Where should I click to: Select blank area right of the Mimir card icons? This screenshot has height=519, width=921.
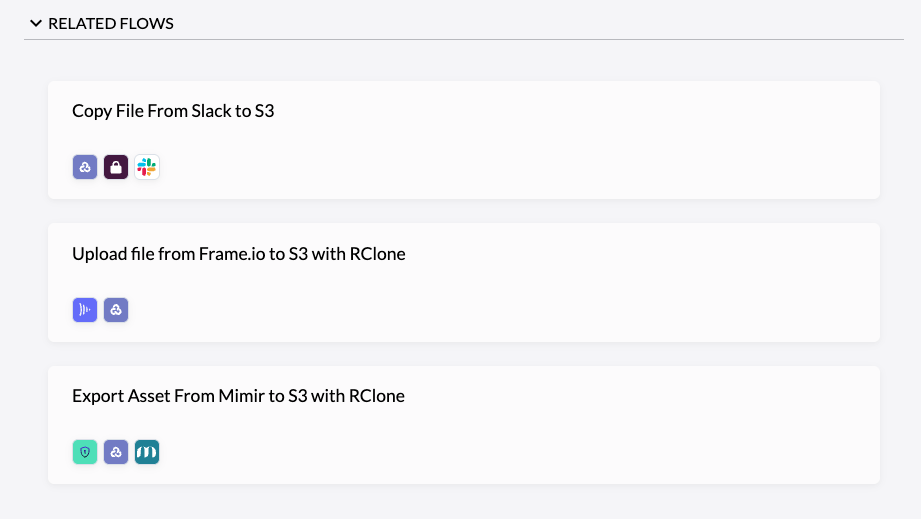pyautogui.click(x=517, y=452)
